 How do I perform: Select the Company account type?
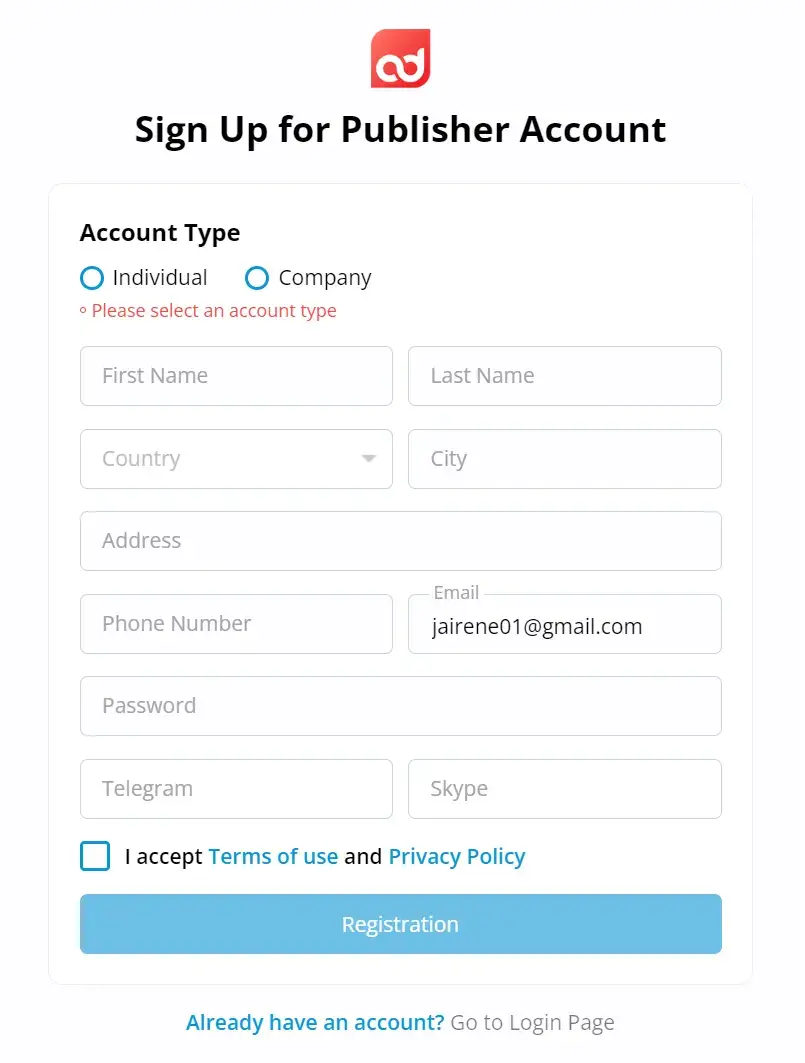pyautogui.click(x=257, y=278)
